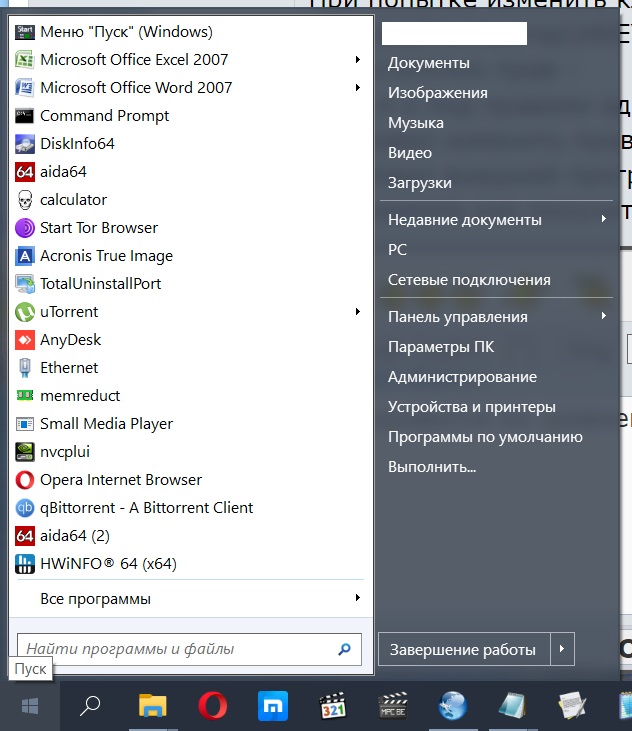The height and width of the screenshot is (731, 632).
Task: Launch the memreduct icon
Action: [x=25, y=395]
